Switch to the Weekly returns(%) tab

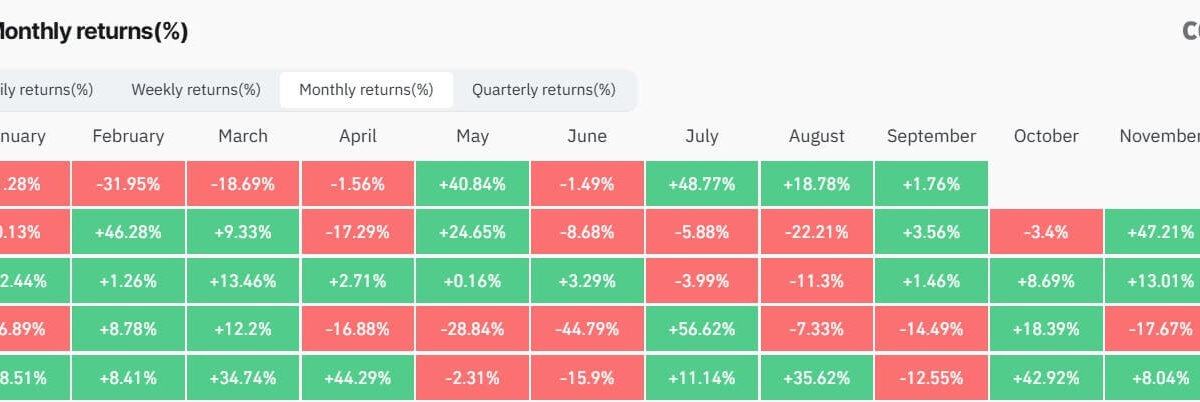196,90
